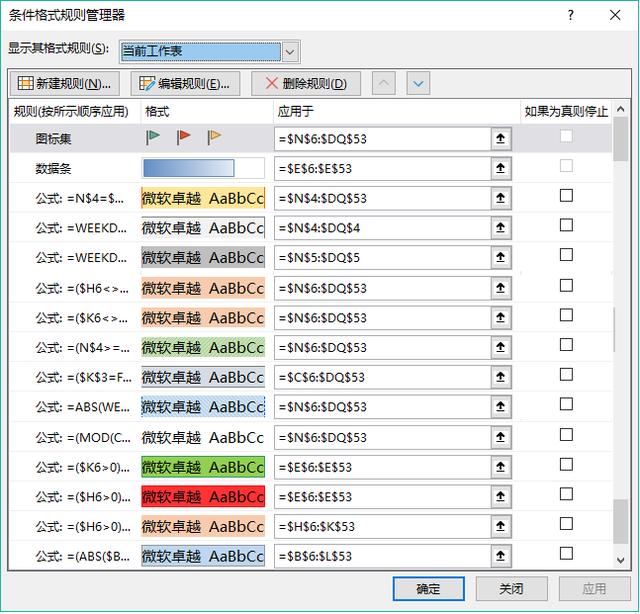Click range picker for =($K6<>... rule
640x614 pixels.
(500, 318)
